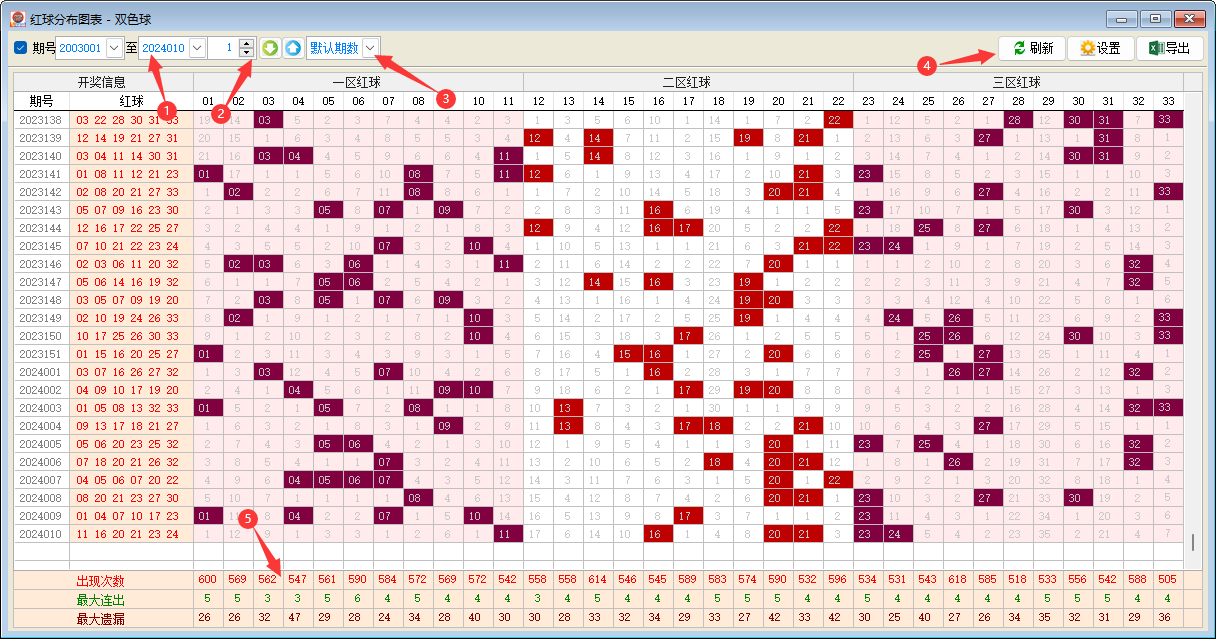The image size is (1216, 639).
Task: Export data with the 导出 Excel button
Action: [x=1169, y=48]
